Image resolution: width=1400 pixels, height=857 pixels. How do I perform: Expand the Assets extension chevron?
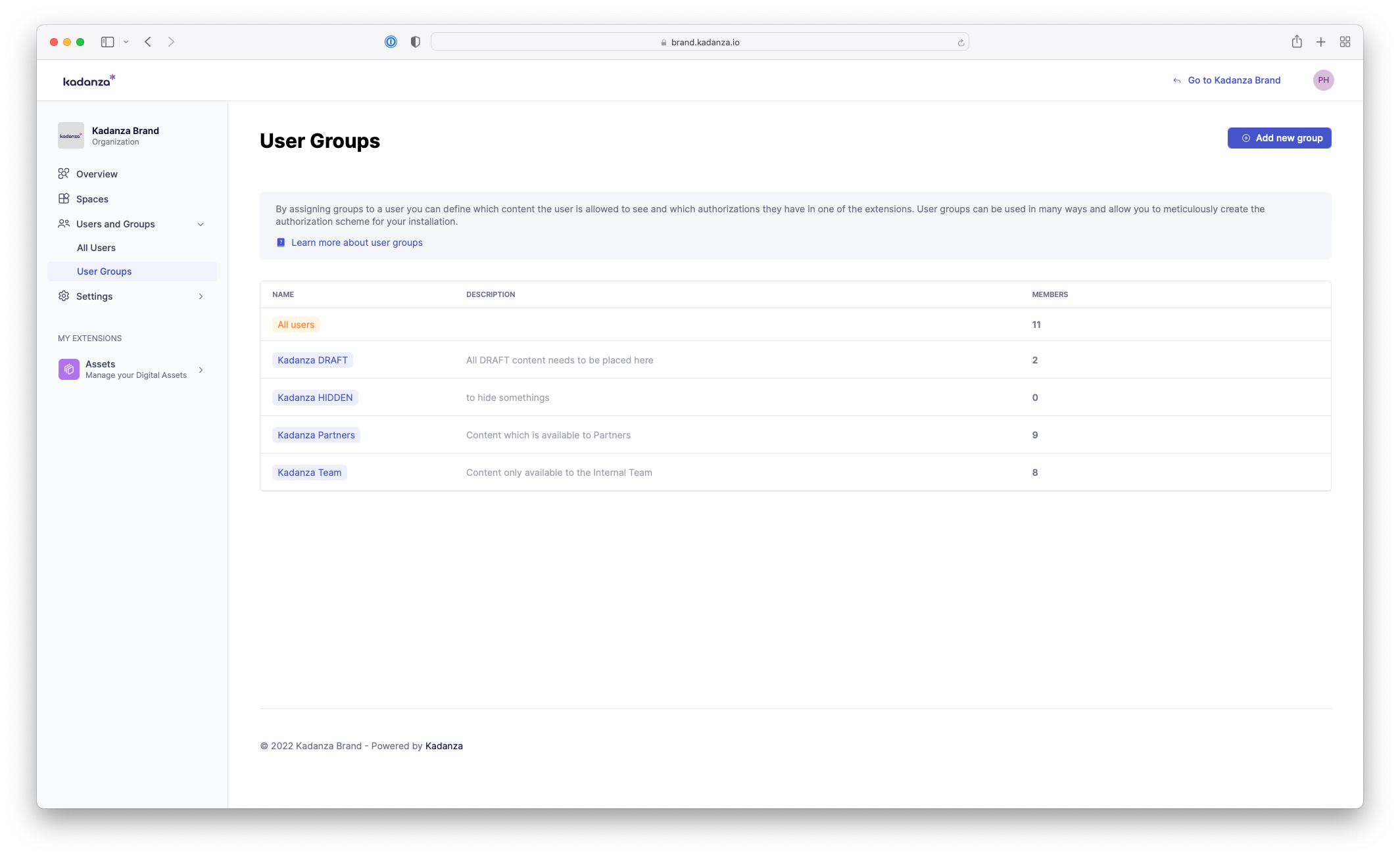tap(201, 370)
